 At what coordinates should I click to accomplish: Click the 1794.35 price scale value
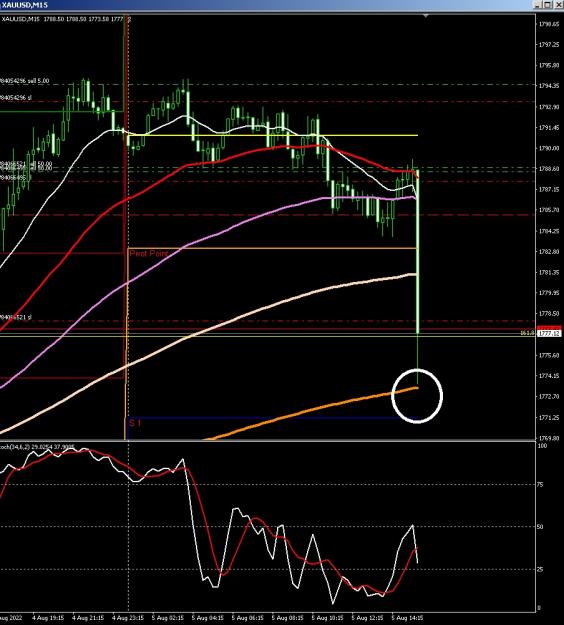[x=549, y=86]
